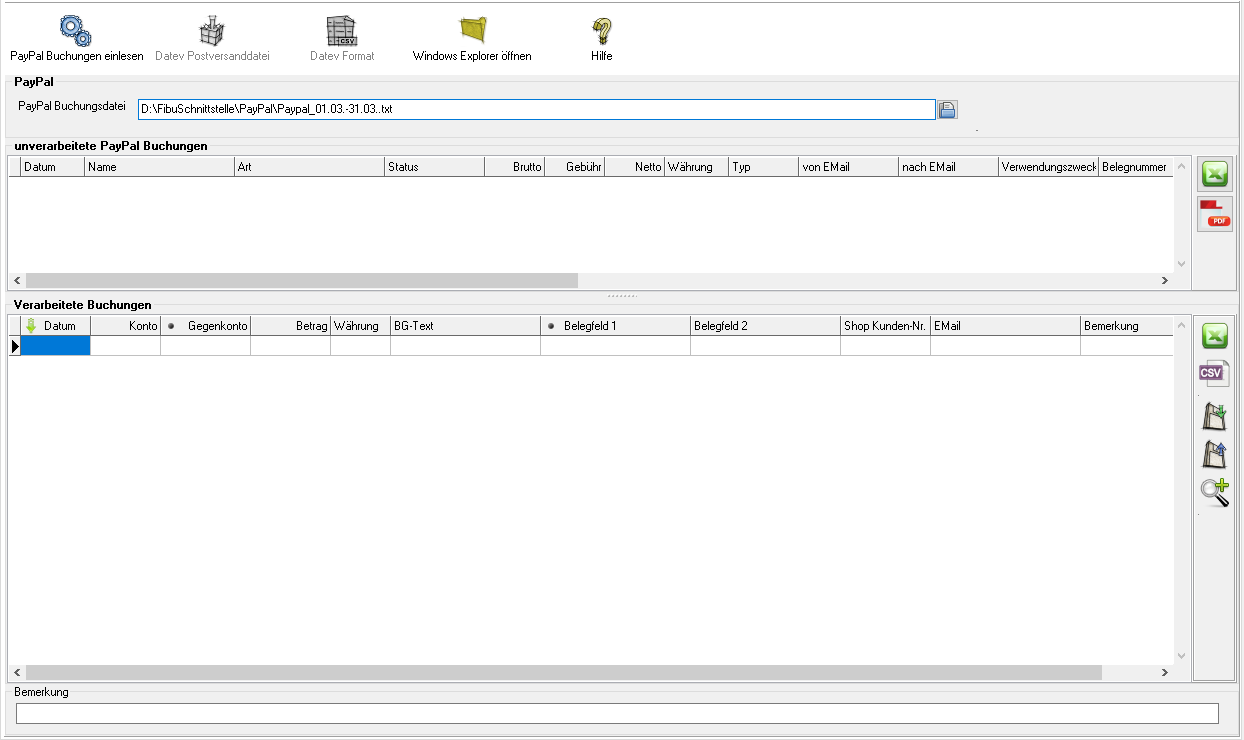Click the selected blue Datum cell
The image size is (1244, 740).
click(x=56, y=346)
